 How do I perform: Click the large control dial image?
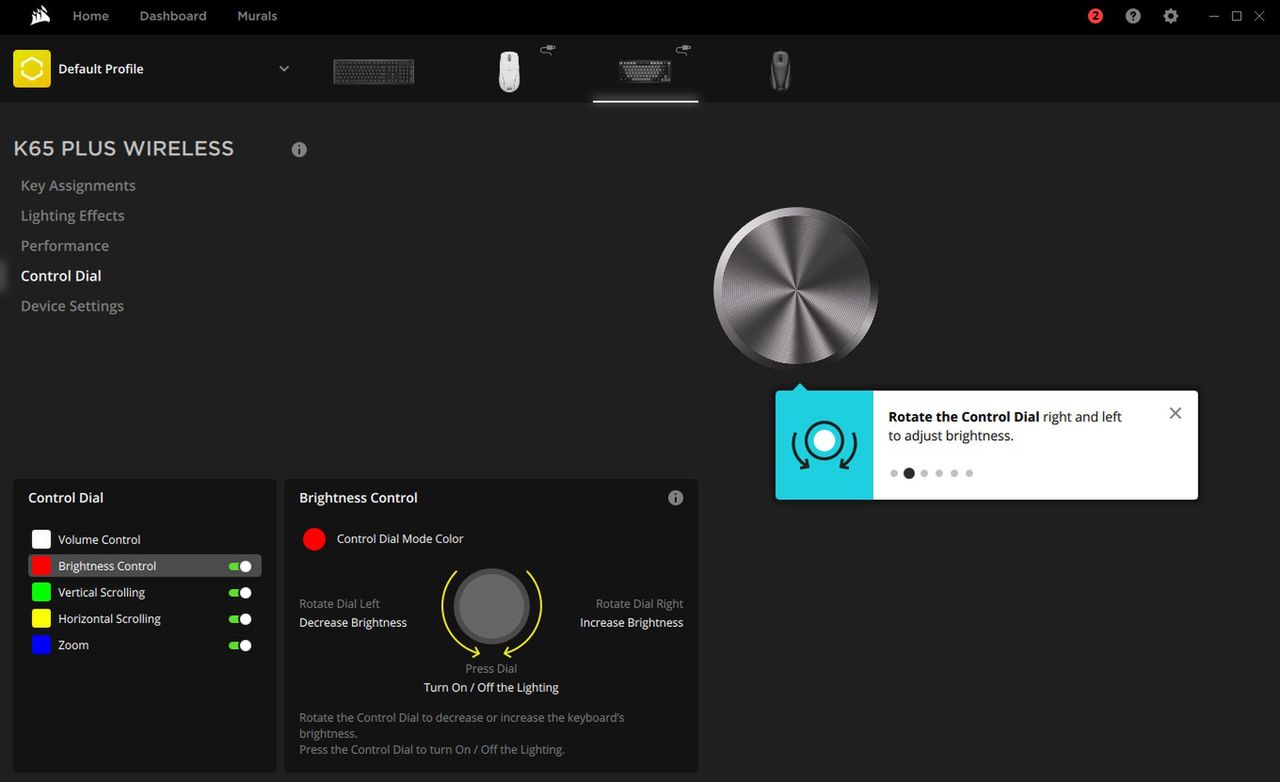point(796,290)
